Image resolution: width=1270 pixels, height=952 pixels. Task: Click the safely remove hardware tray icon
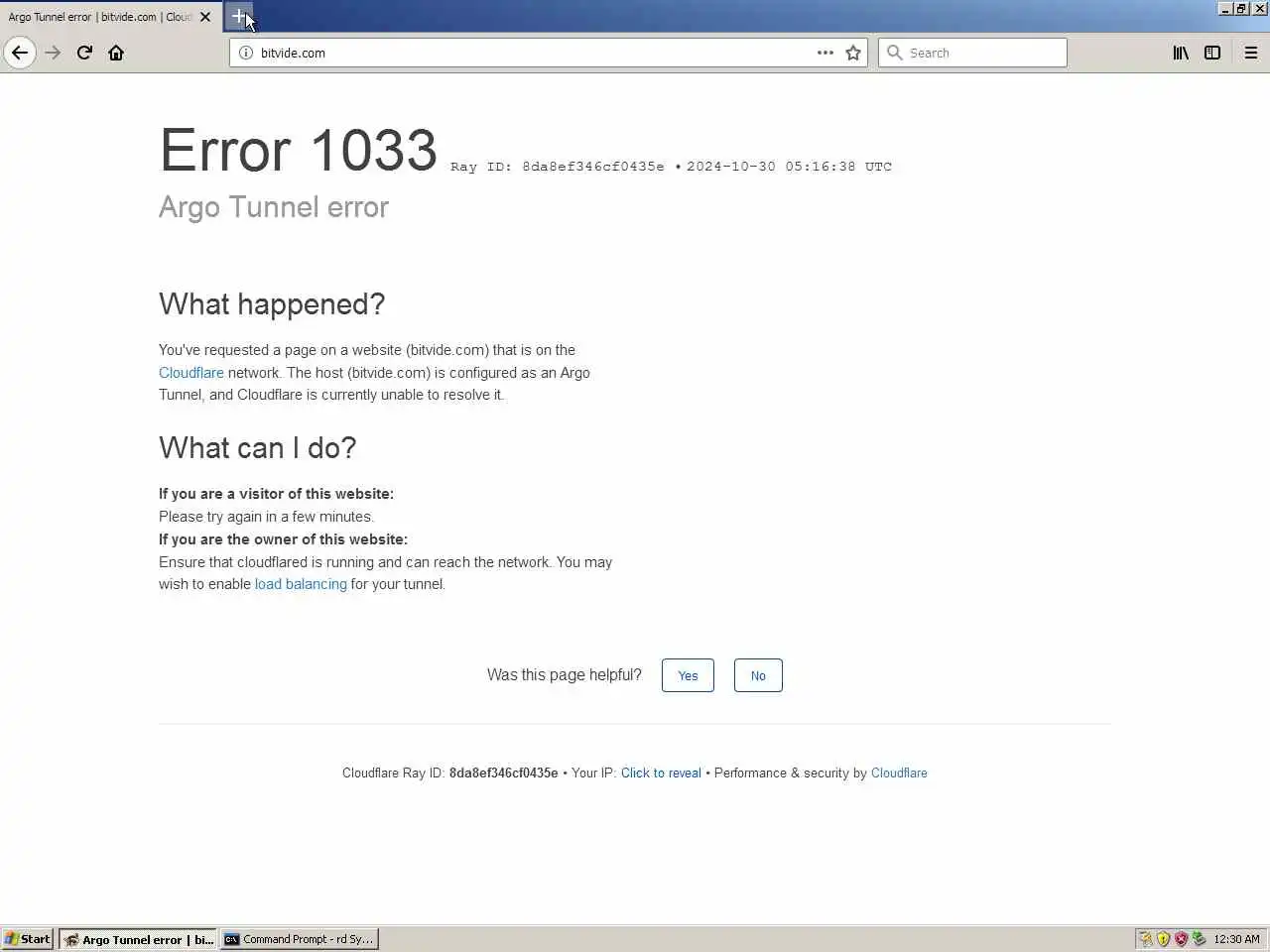pos(1199,939)
